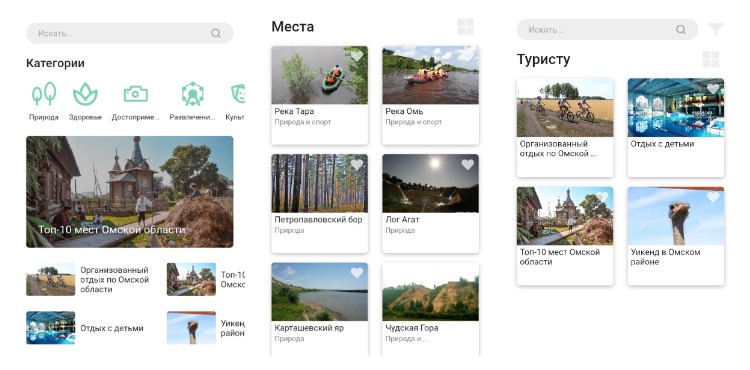
Task: Click the filter funnel icon
Action: point(716,29)
